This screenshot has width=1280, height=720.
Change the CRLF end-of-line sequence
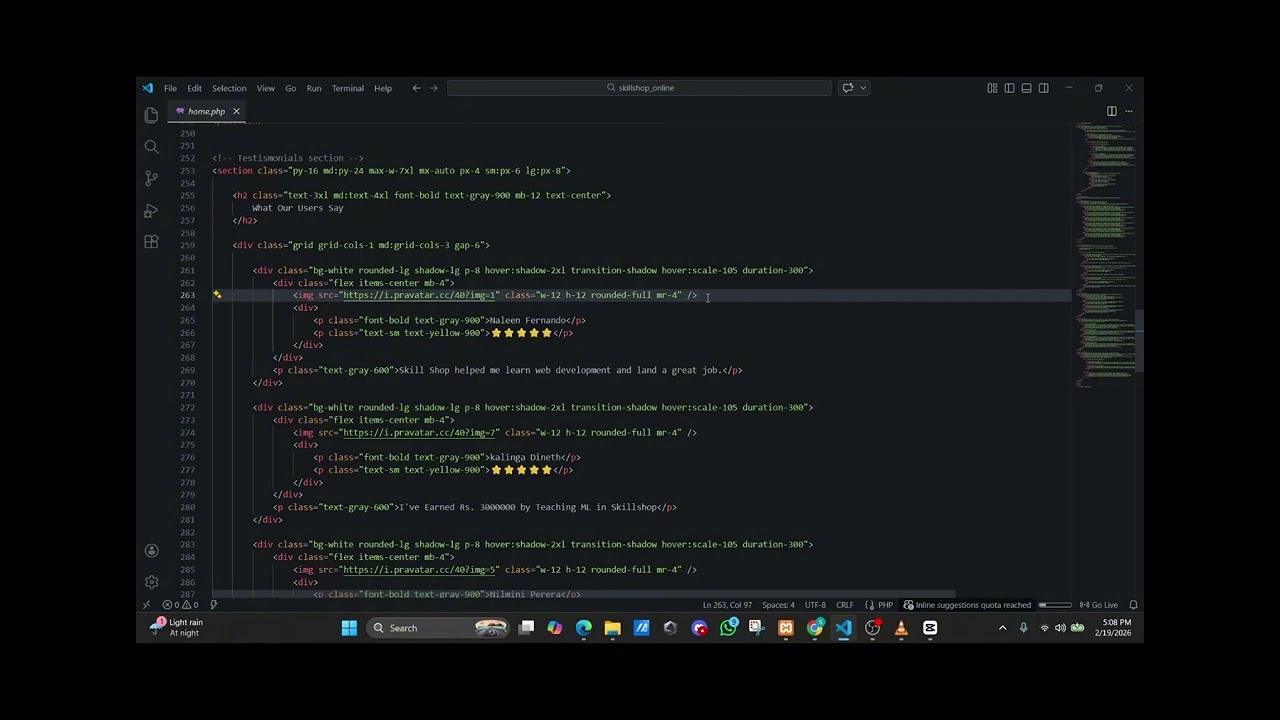tap(845, 605)
